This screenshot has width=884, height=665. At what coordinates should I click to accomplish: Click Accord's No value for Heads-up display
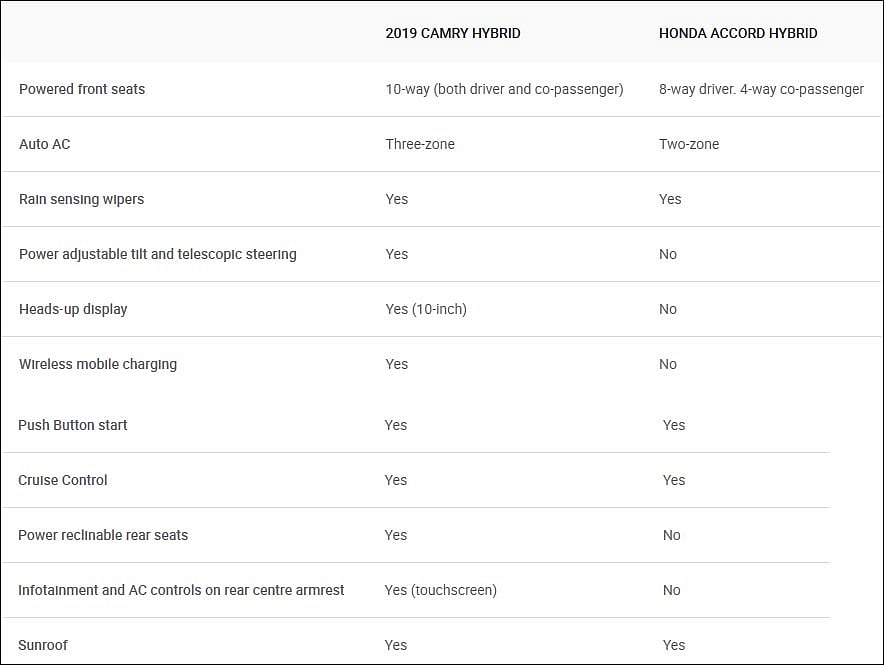click(668, 309)
